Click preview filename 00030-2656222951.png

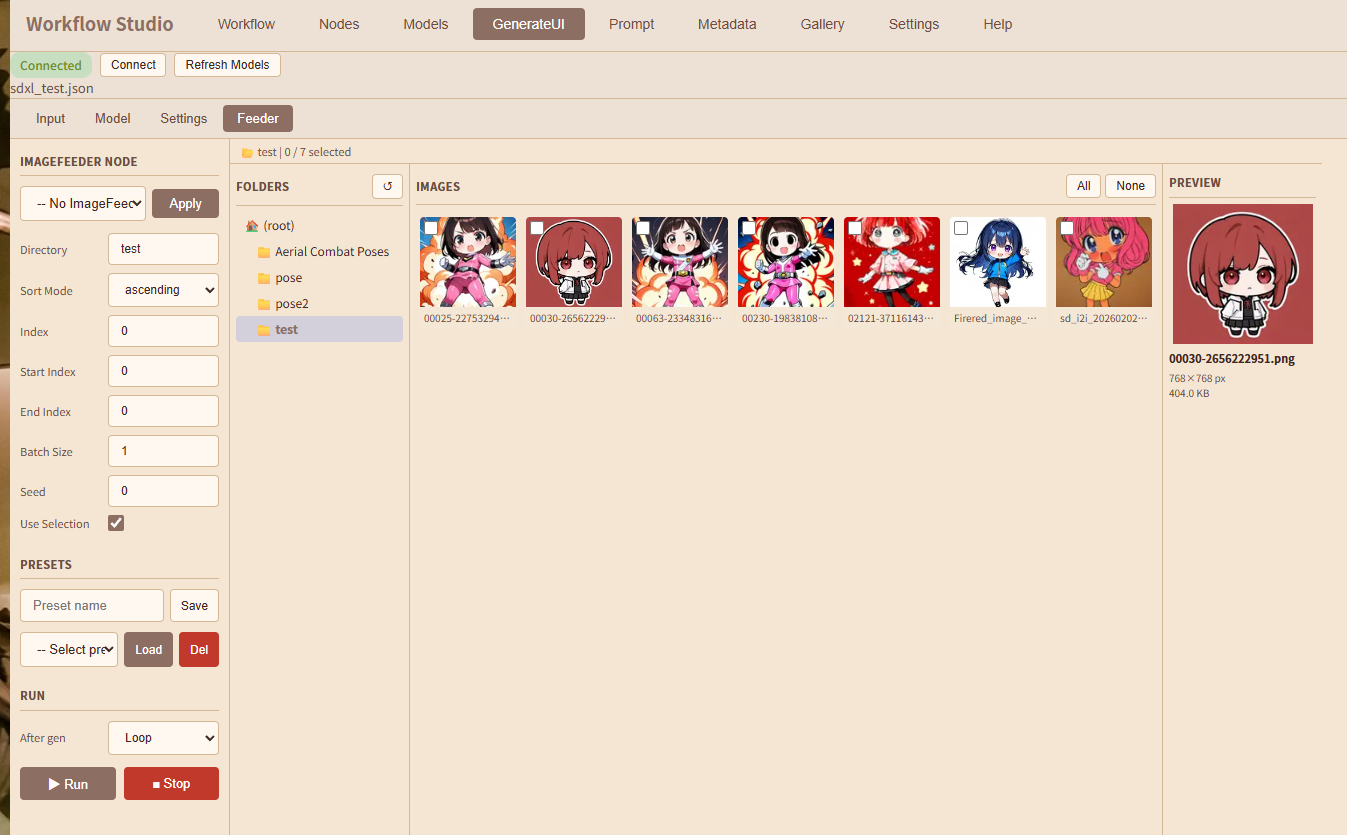click(1232, 359)
